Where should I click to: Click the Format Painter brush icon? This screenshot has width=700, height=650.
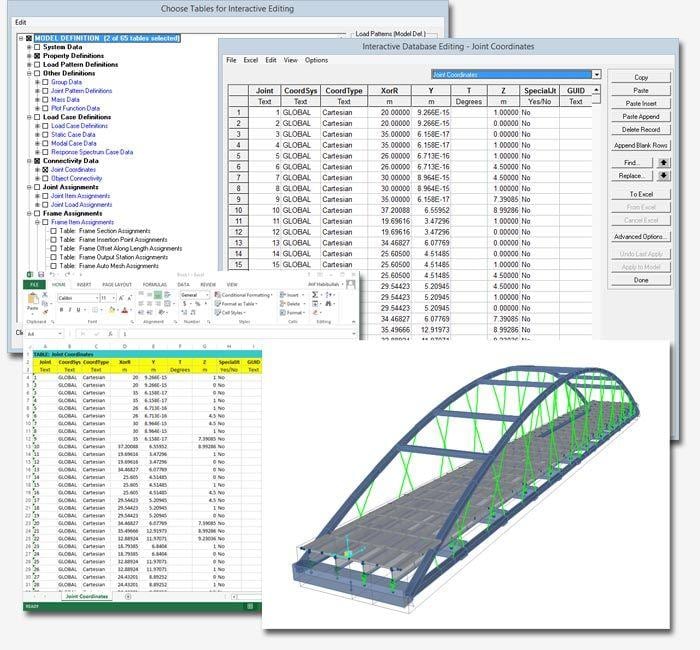[x=45, y=312]
